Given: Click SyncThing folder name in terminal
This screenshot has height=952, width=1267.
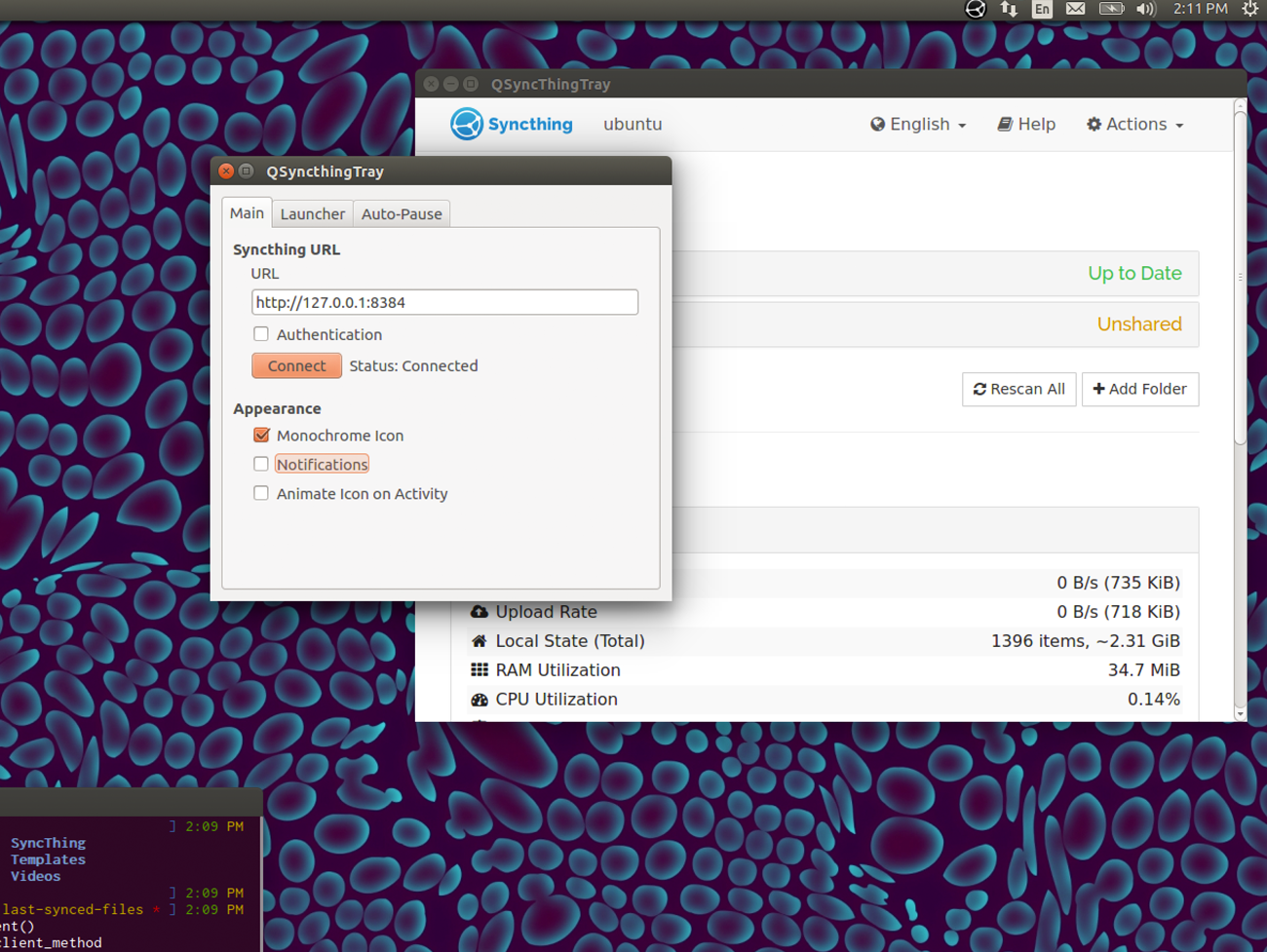Looking at the screenshot, I should coord(48,843).
